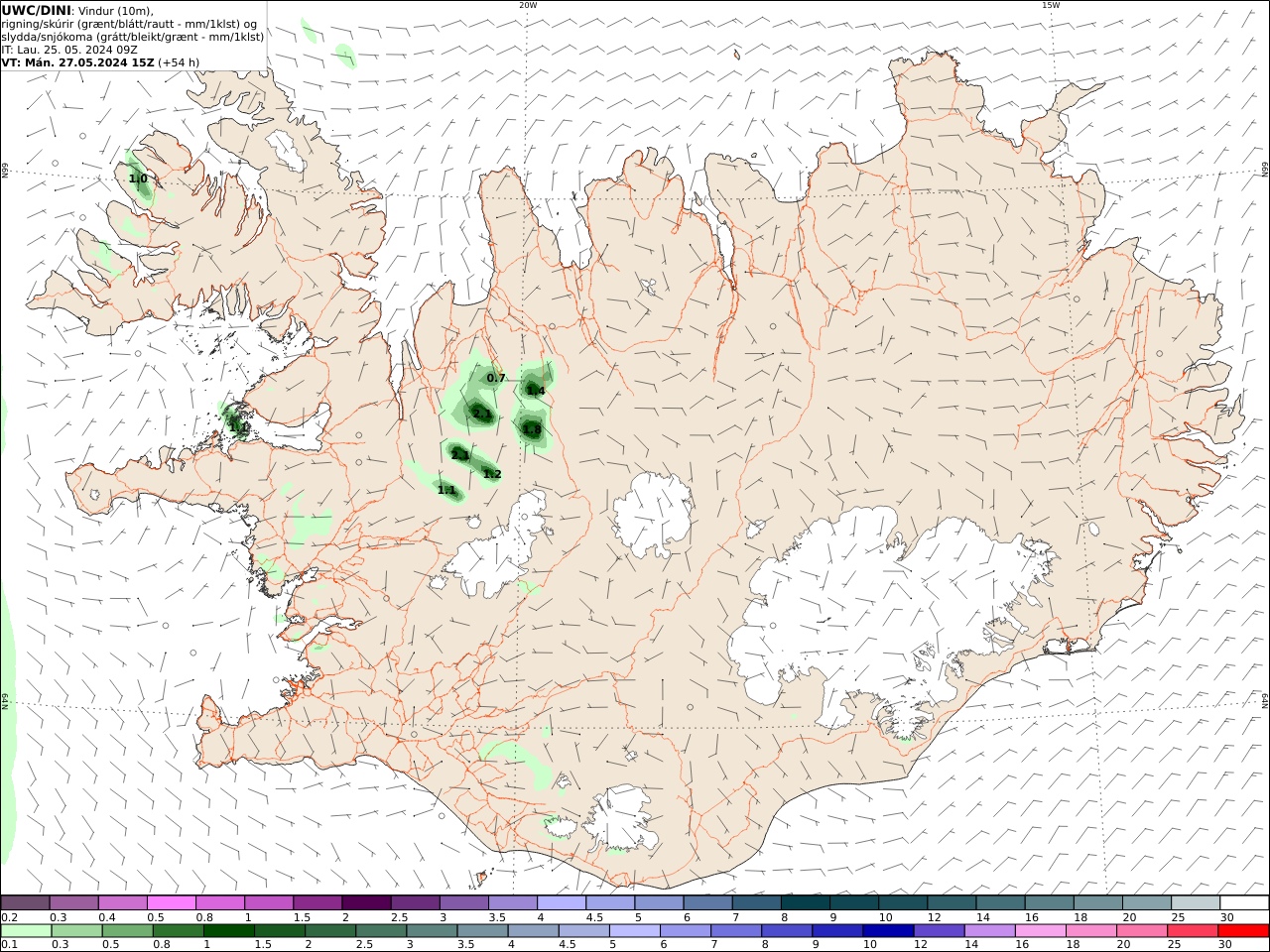Select the pink rain swatch between 18 and 20
Viewport: 1270px width, 952px height.
1091,931
